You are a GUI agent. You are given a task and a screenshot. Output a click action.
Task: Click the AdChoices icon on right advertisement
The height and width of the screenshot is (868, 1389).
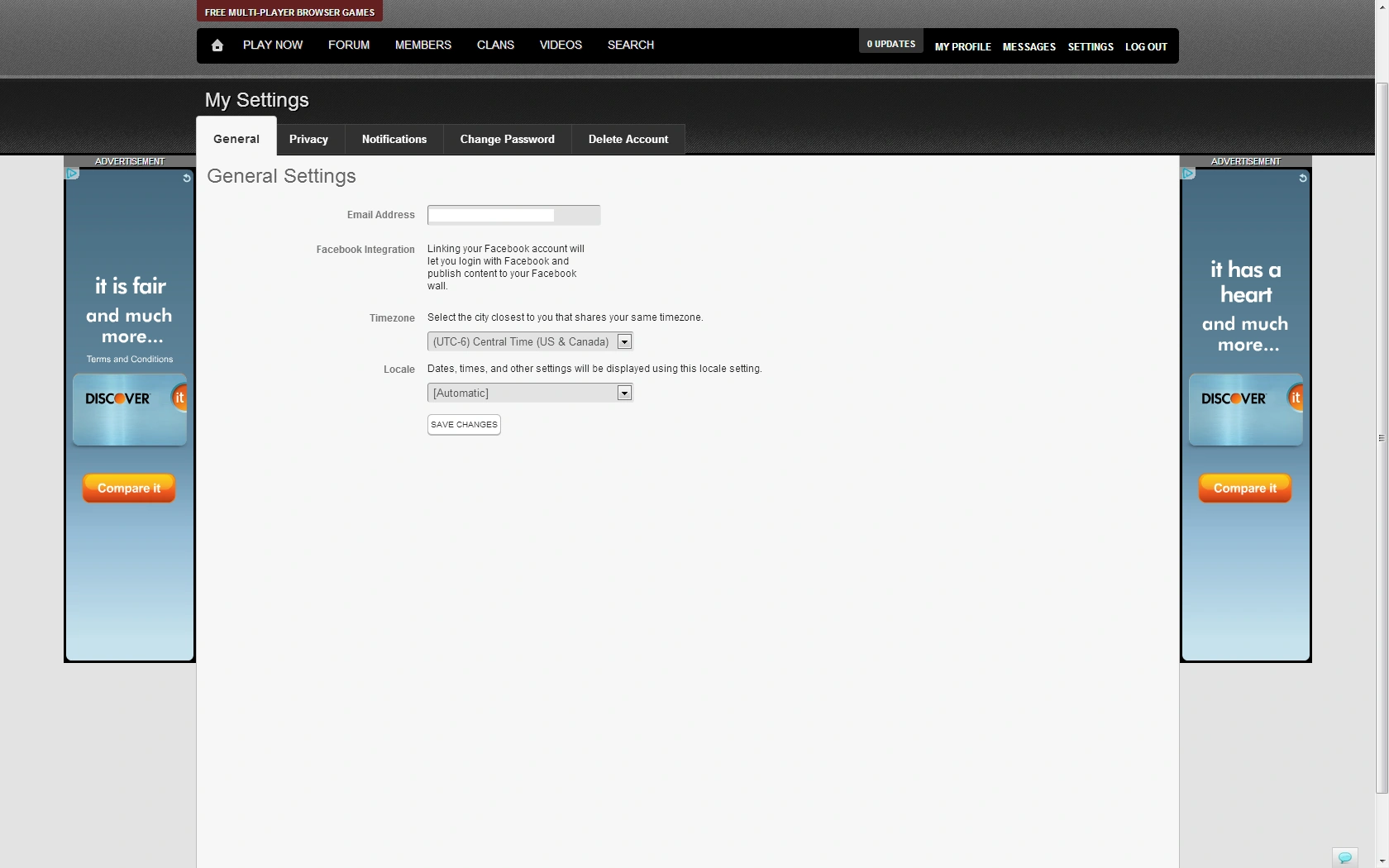pos(1188,174)
